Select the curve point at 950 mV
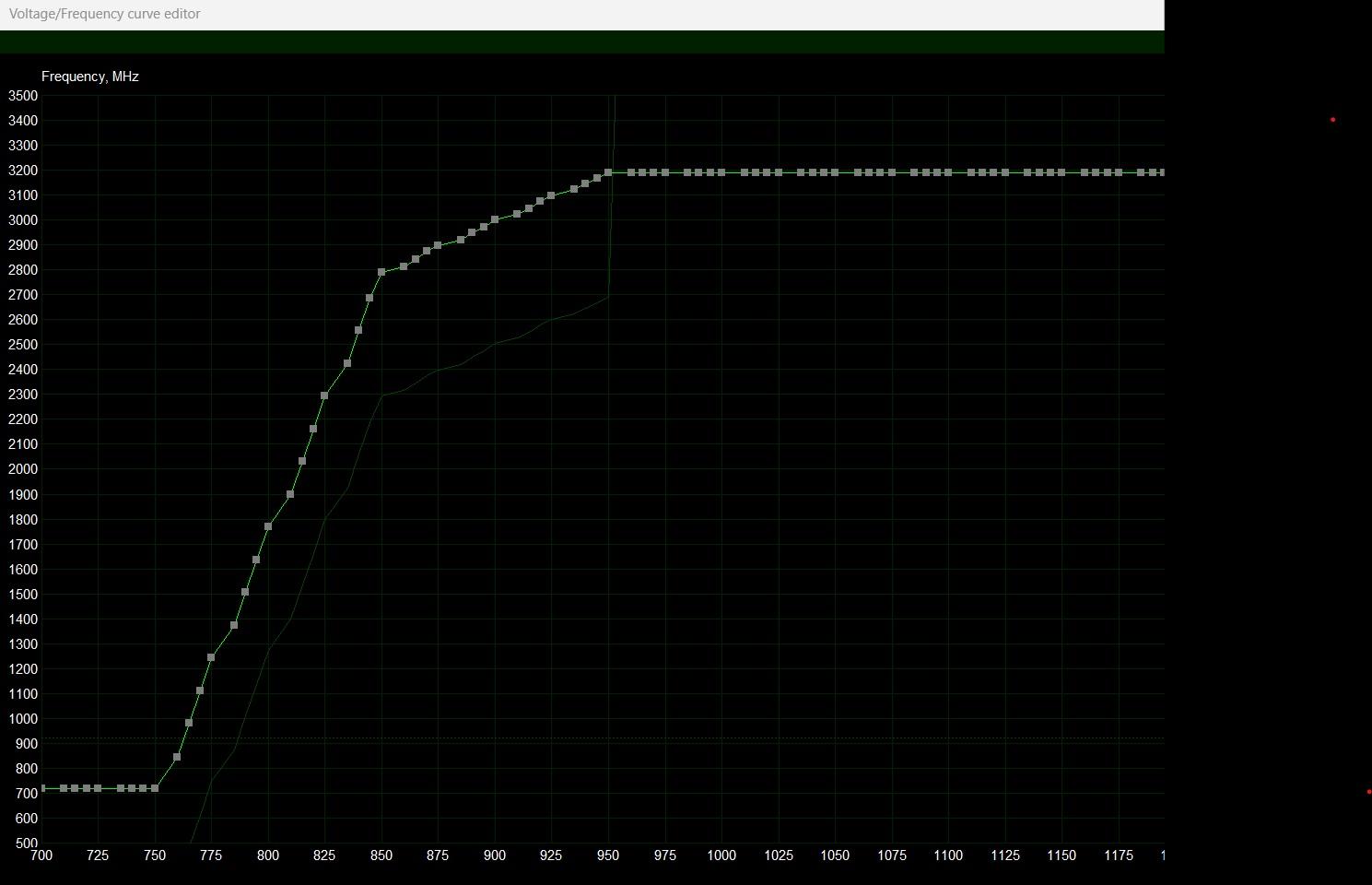Viewport: 1372px width, 885px height. click(x=608, y=173)
